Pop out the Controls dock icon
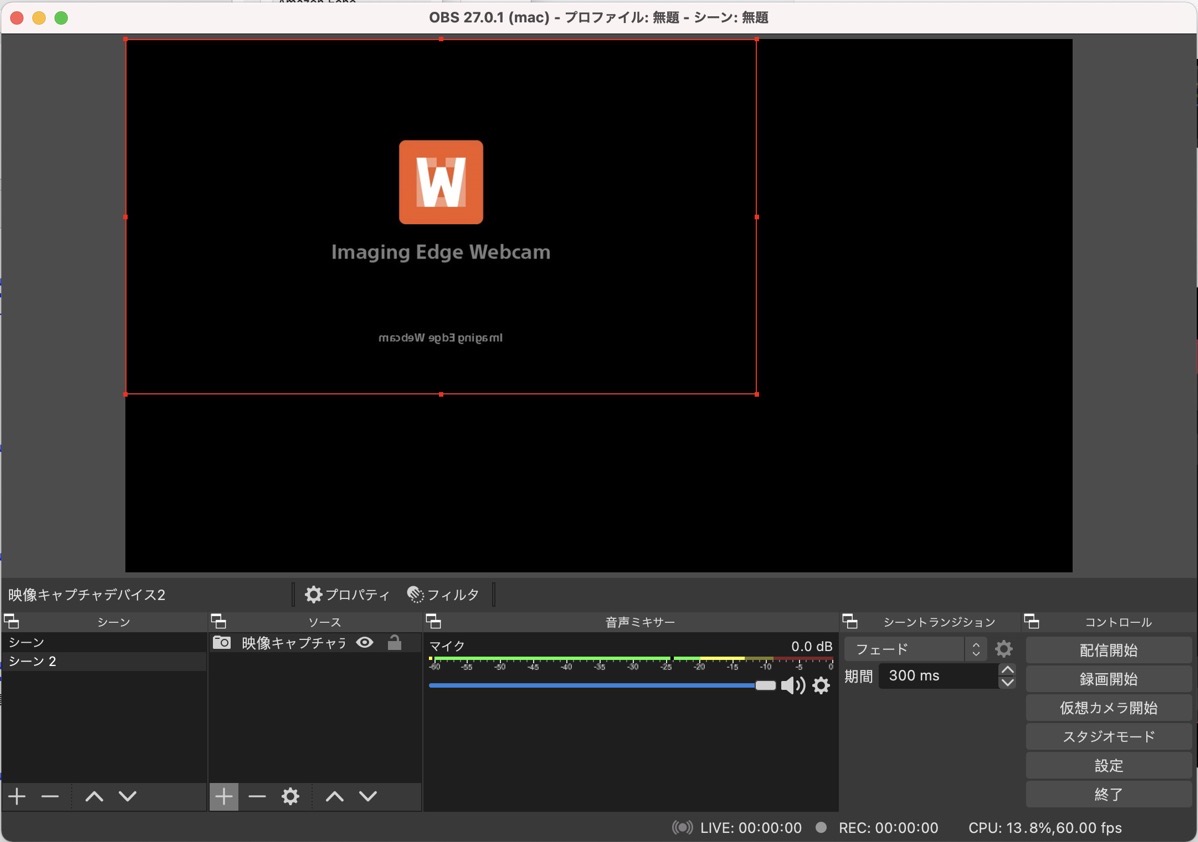 pyautogui.click(x=1031, y=621)
